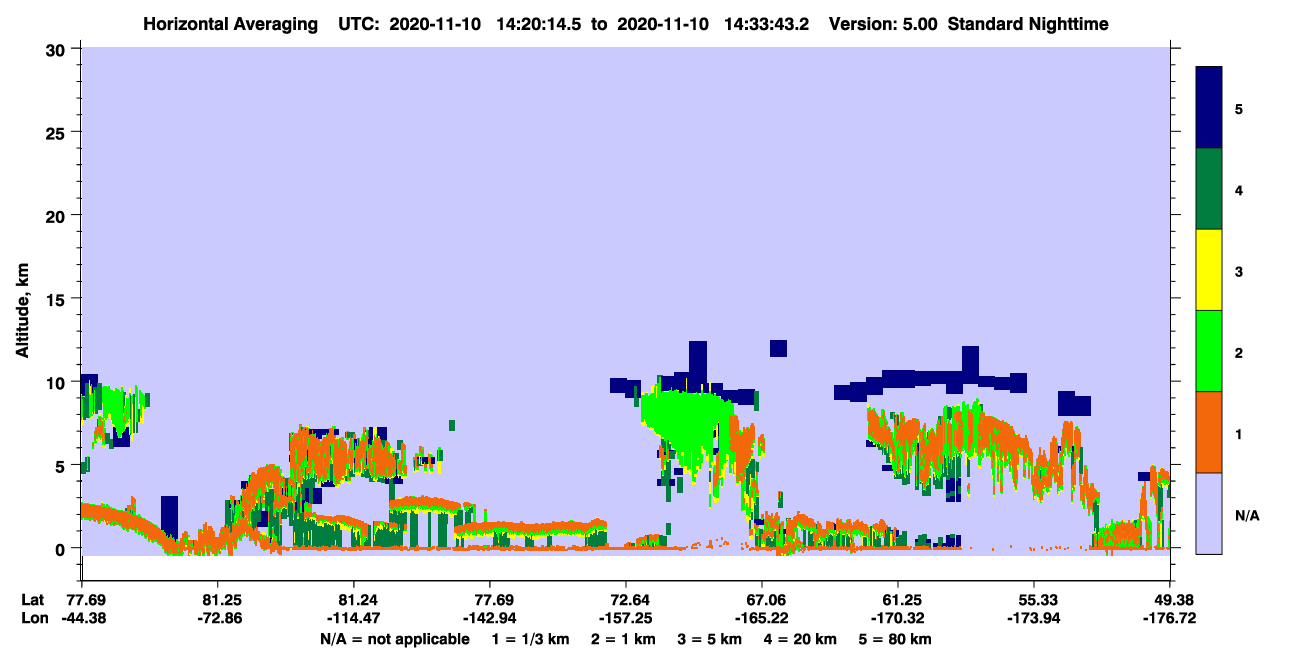Click the legend note '3 = 5 km'
Screen dimensions: 1300x667
(x=710, y=639)
